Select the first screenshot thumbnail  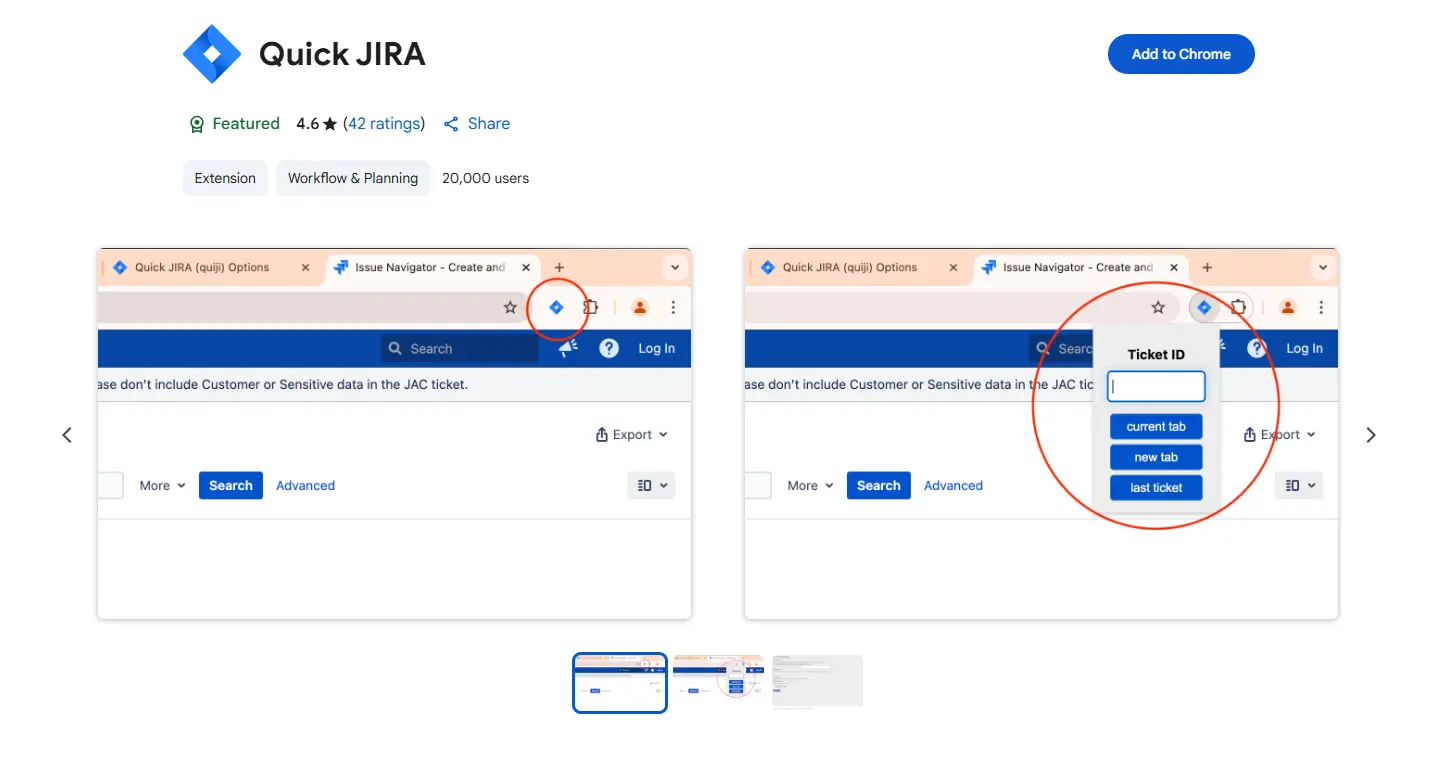pos(619,682)
